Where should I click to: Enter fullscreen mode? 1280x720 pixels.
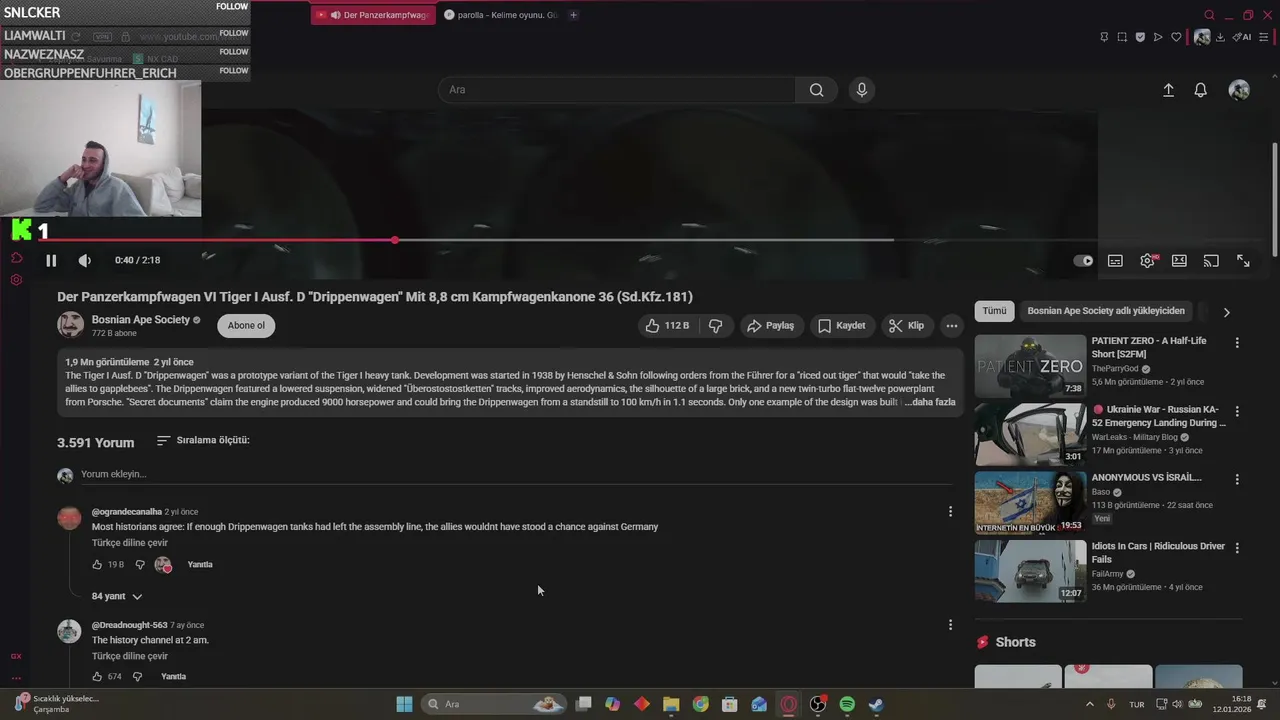pos(1243,260)
